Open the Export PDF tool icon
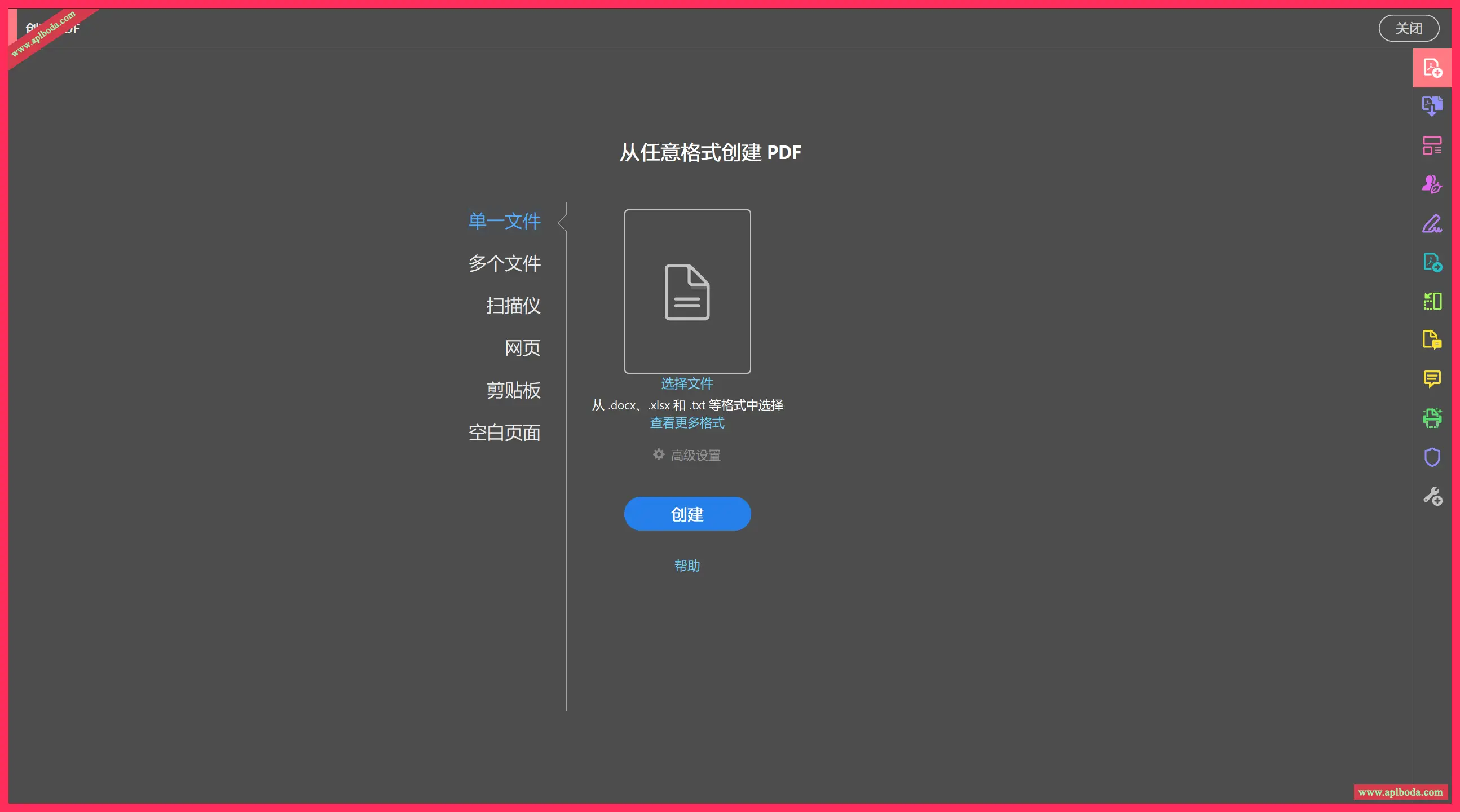This screenshot has height=812, width=1460. click(x=1432, y=262)
